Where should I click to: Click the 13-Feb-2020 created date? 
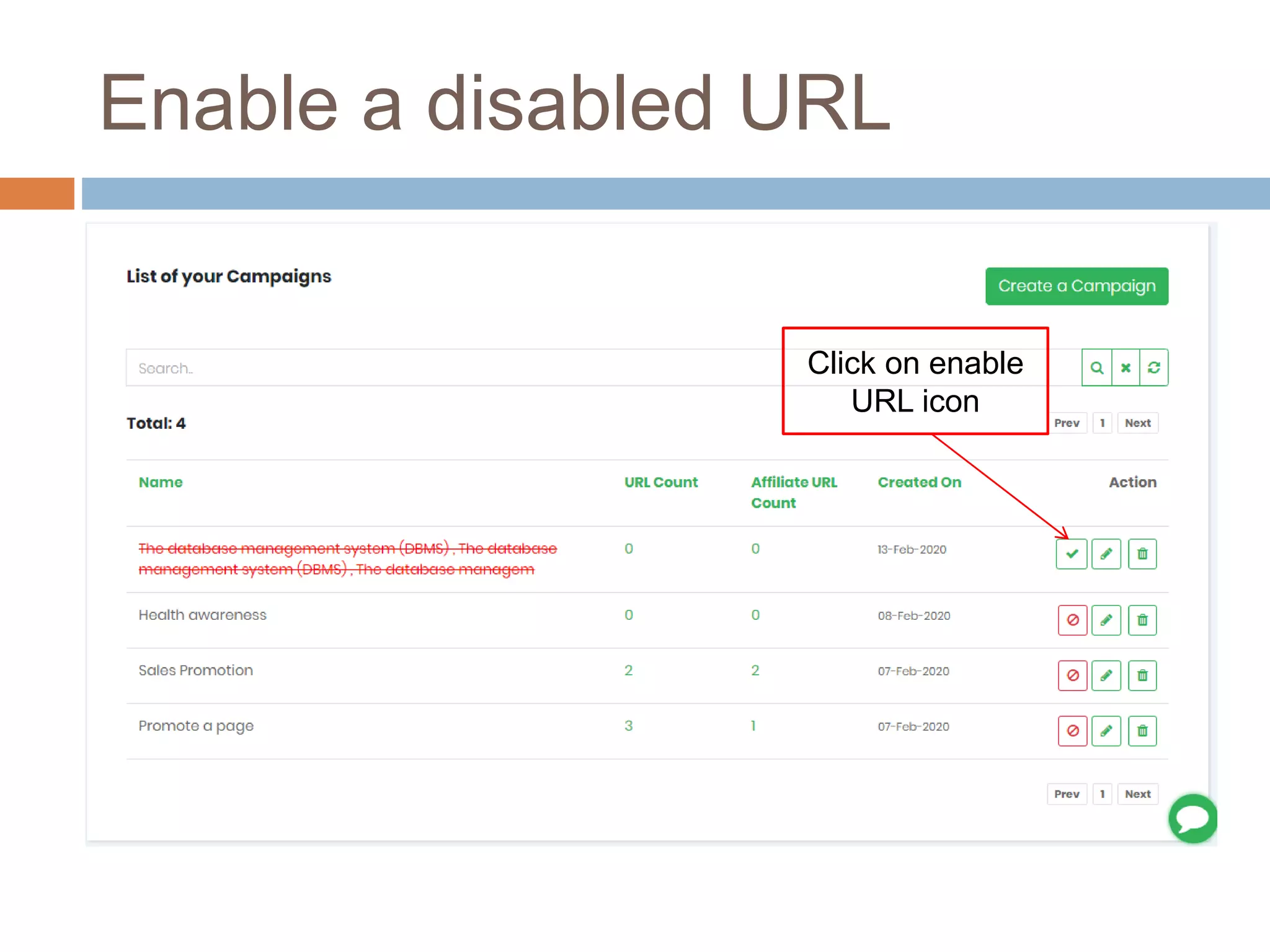coord(912,550)
